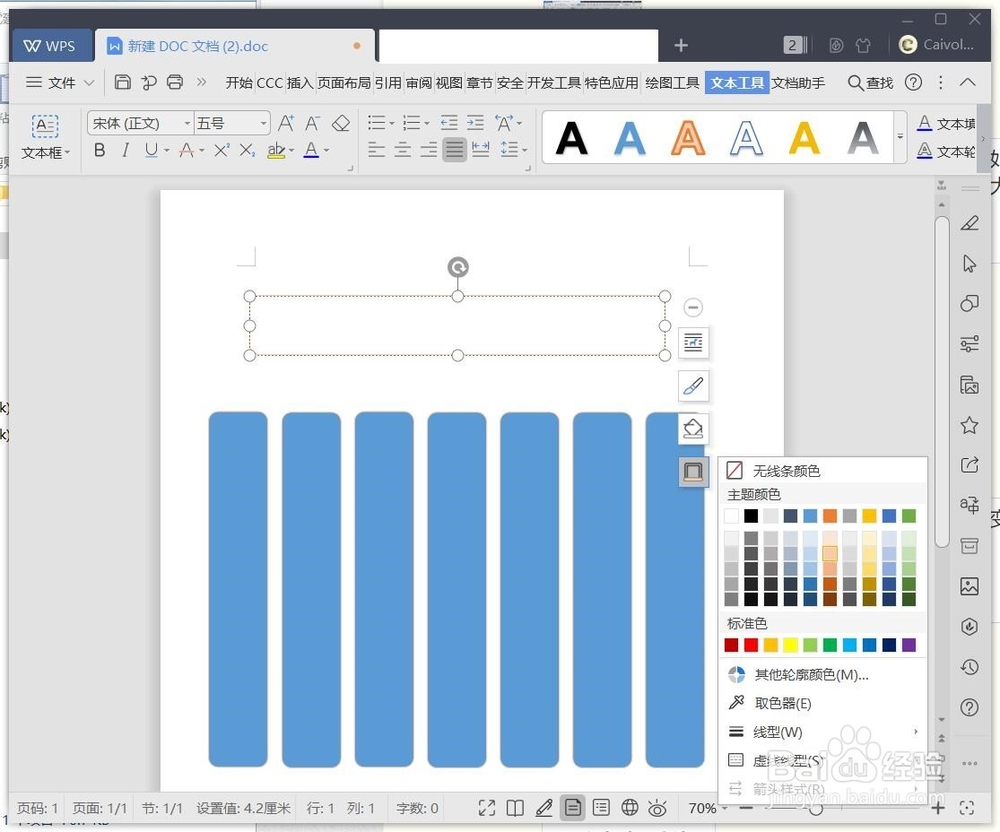Click the Underline icon
The image size is (1000, 832).
(151, 150)
